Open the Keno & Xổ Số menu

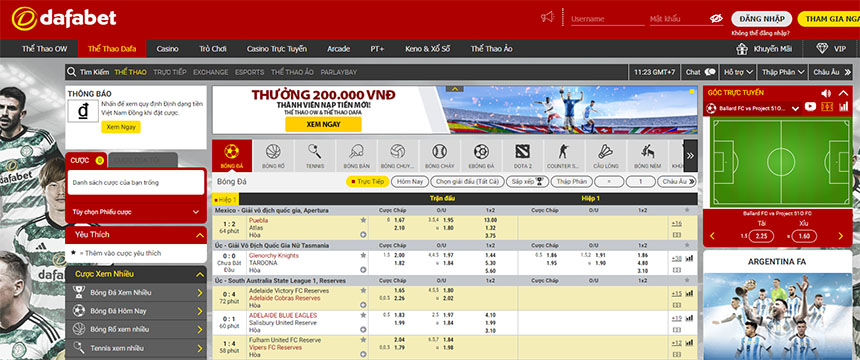(x=428, y=49)
